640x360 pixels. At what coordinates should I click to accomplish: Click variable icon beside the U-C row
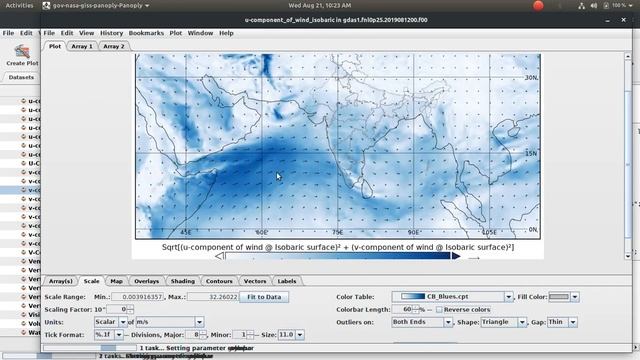click(24, 163)
